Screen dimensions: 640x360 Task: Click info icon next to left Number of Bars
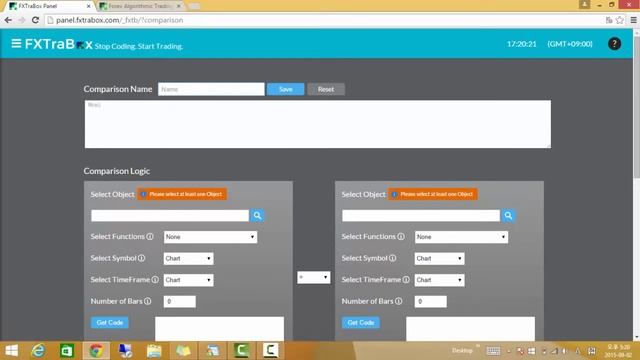tap(148, 301)
